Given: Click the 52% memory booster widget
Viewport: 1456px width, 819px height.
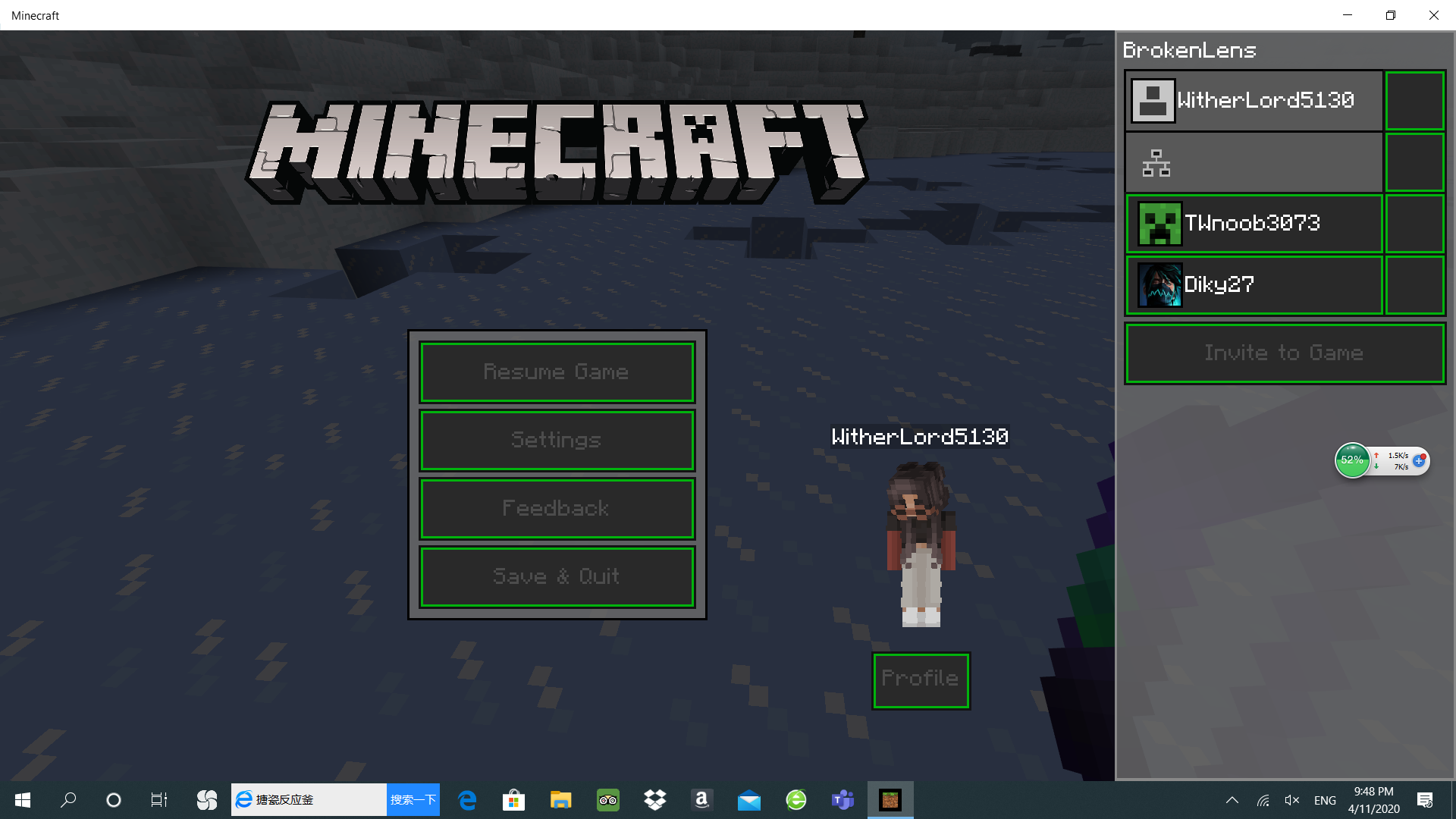Looking at the screenshot, I should (1352, 460).
